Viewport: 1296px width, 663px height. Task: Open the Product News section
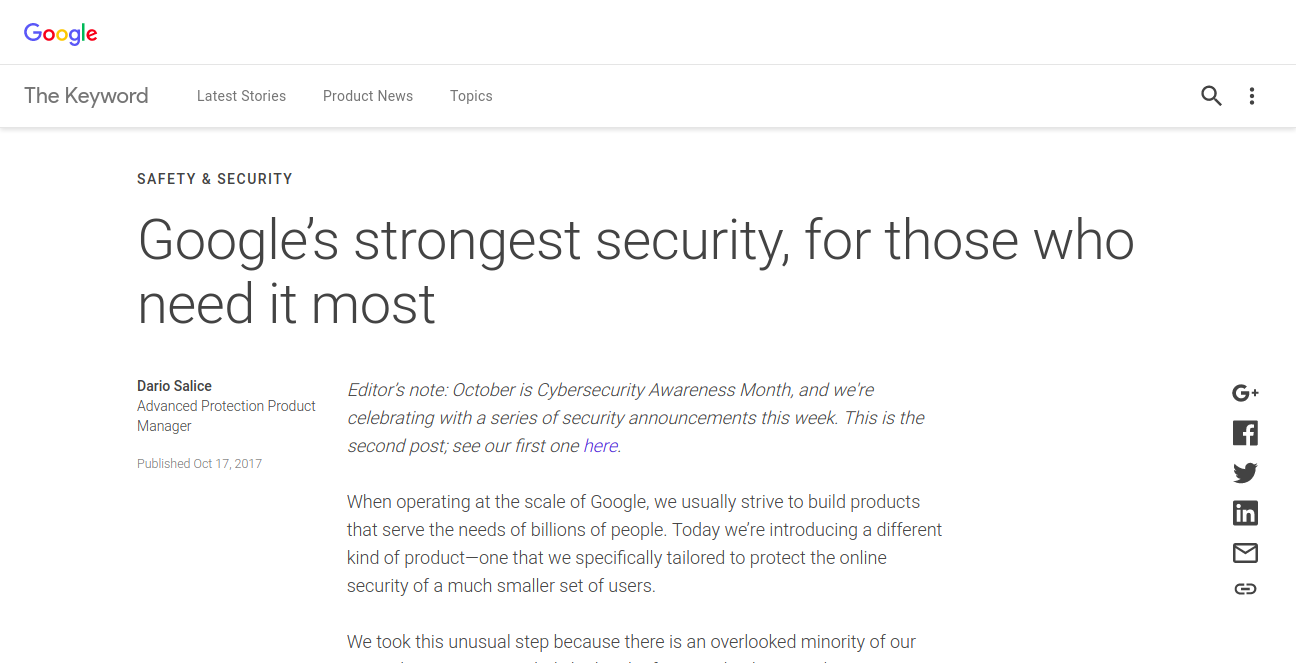click(368, 96)
